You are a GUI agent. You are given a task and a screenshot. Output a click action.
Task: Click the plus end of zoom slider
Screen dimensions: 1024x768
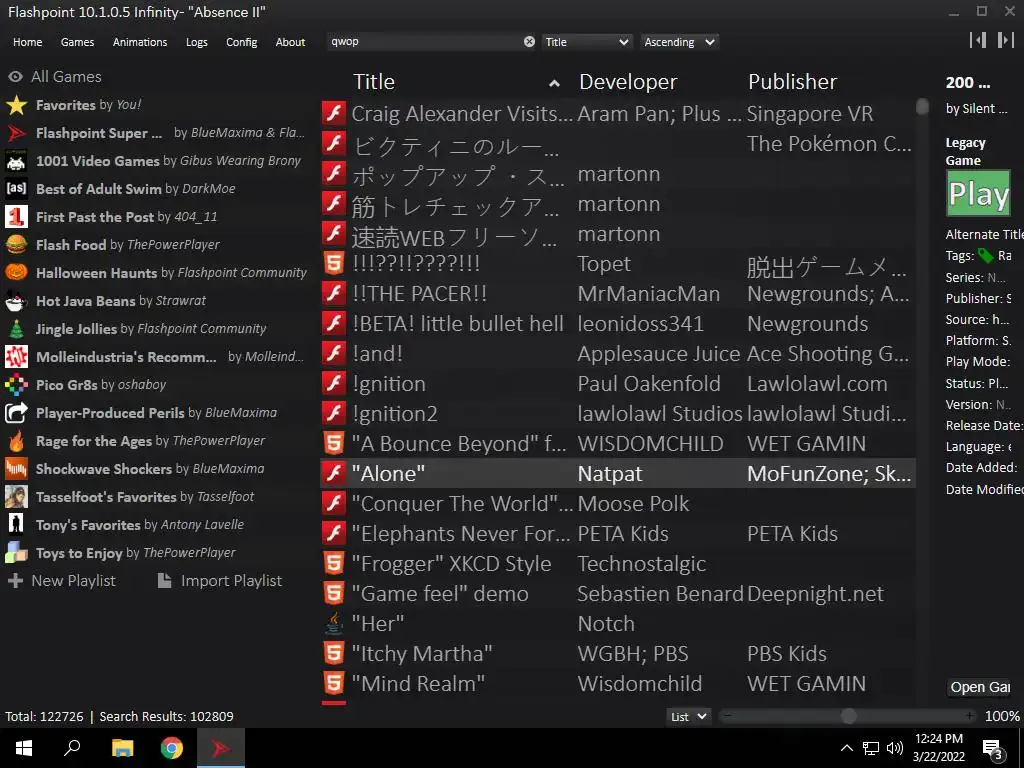(x=970, y=716)
